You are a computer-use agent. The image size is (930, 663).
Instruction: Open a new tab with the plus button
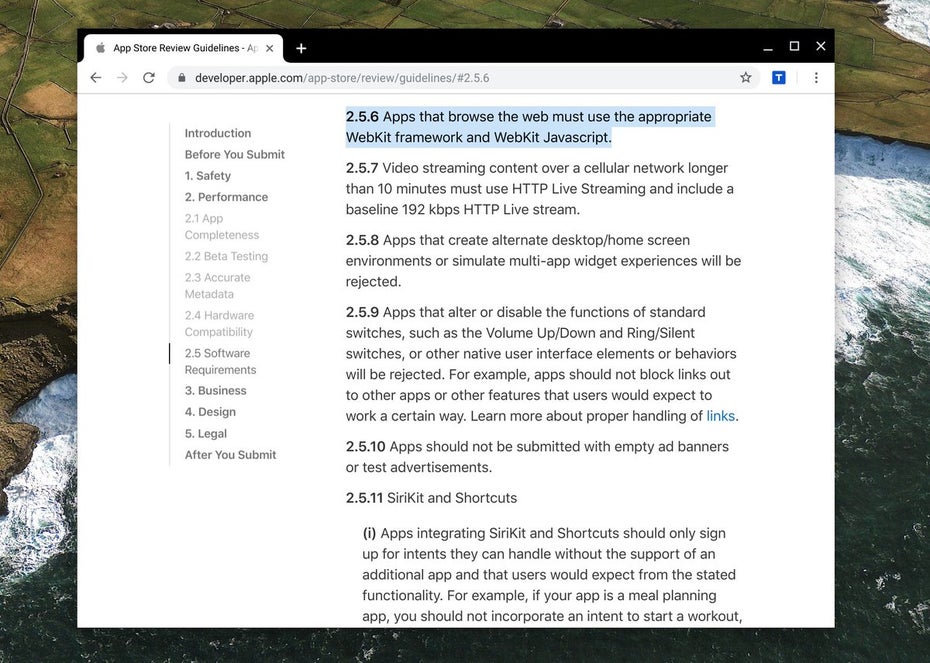click(301, 48)
